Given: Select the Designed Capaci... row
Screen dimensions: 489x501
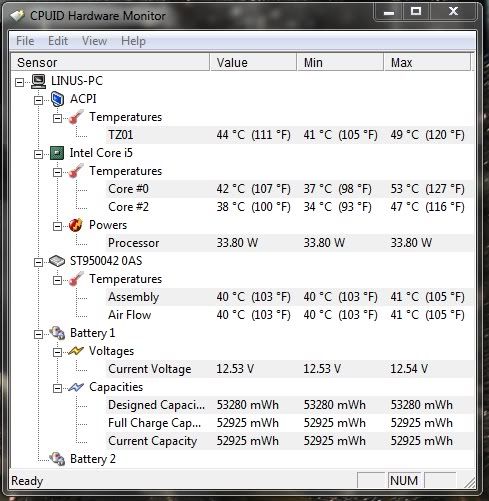Looking at the screenshot, I should (290, 405).
